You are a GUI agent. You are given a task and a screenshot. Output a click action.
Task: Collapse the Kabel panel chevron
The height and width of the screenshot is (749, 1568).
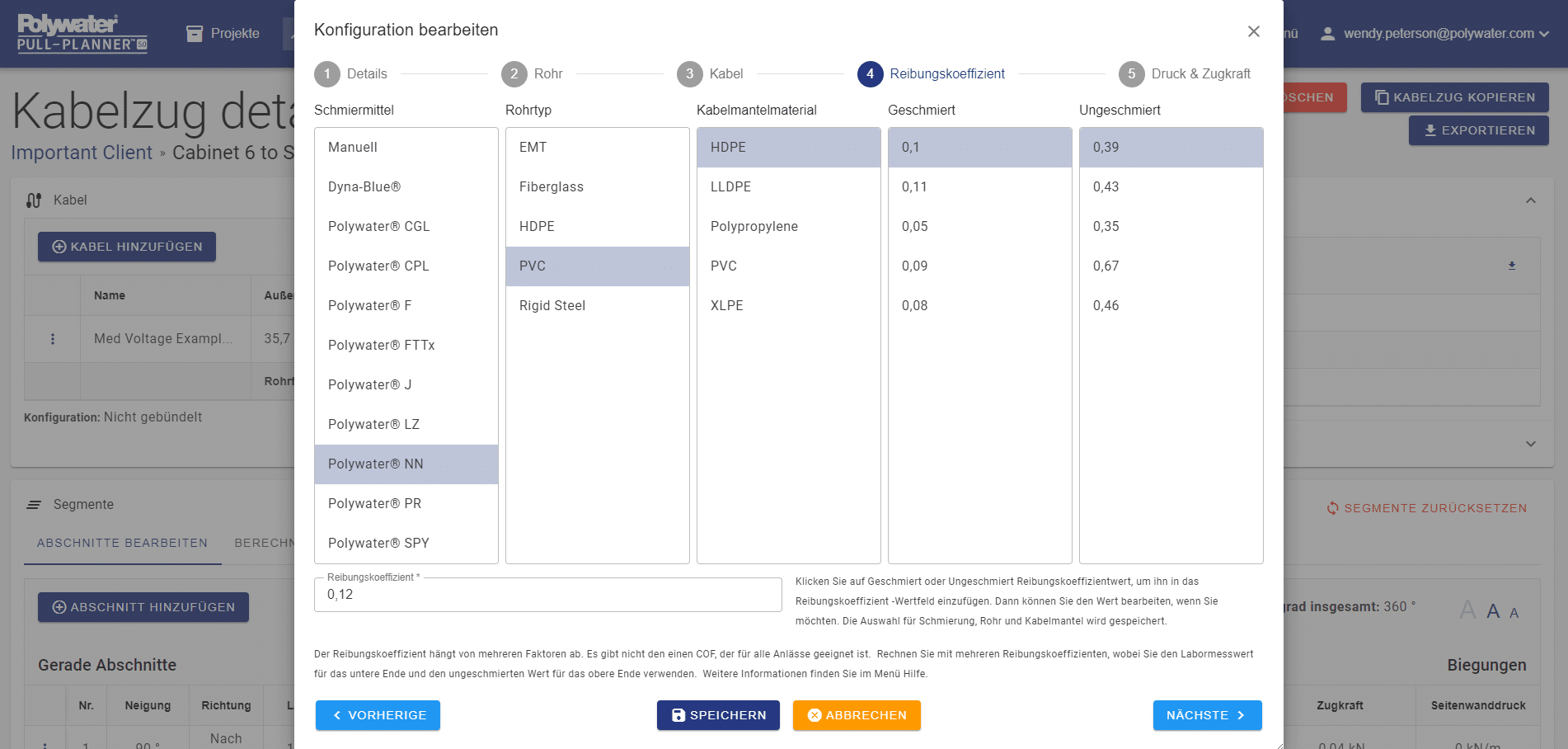tap(1531, 200)
